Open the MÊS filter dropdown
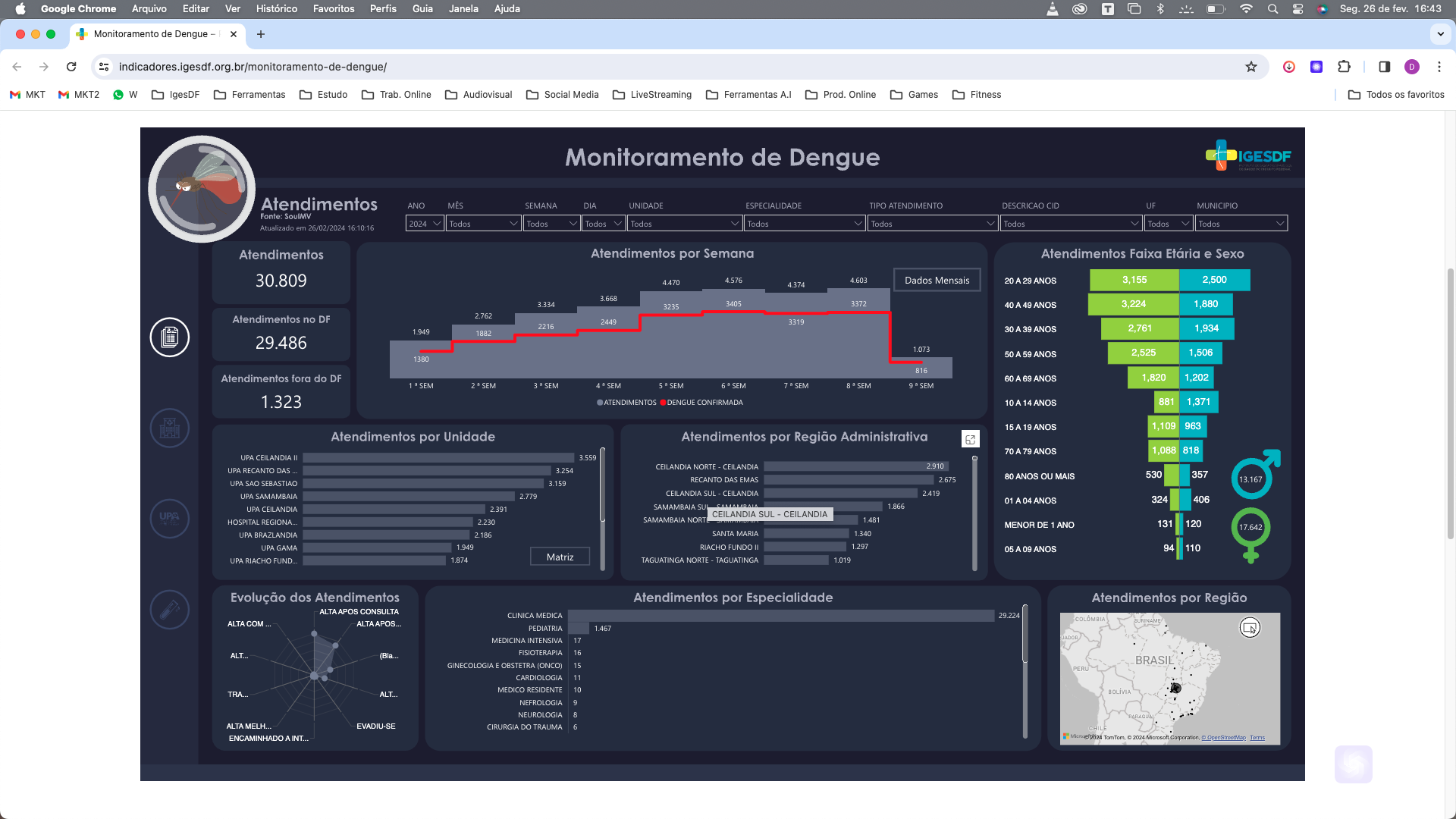Image resolution: width=1456 pixels, height=819 pixels. (x=483, y=224)
